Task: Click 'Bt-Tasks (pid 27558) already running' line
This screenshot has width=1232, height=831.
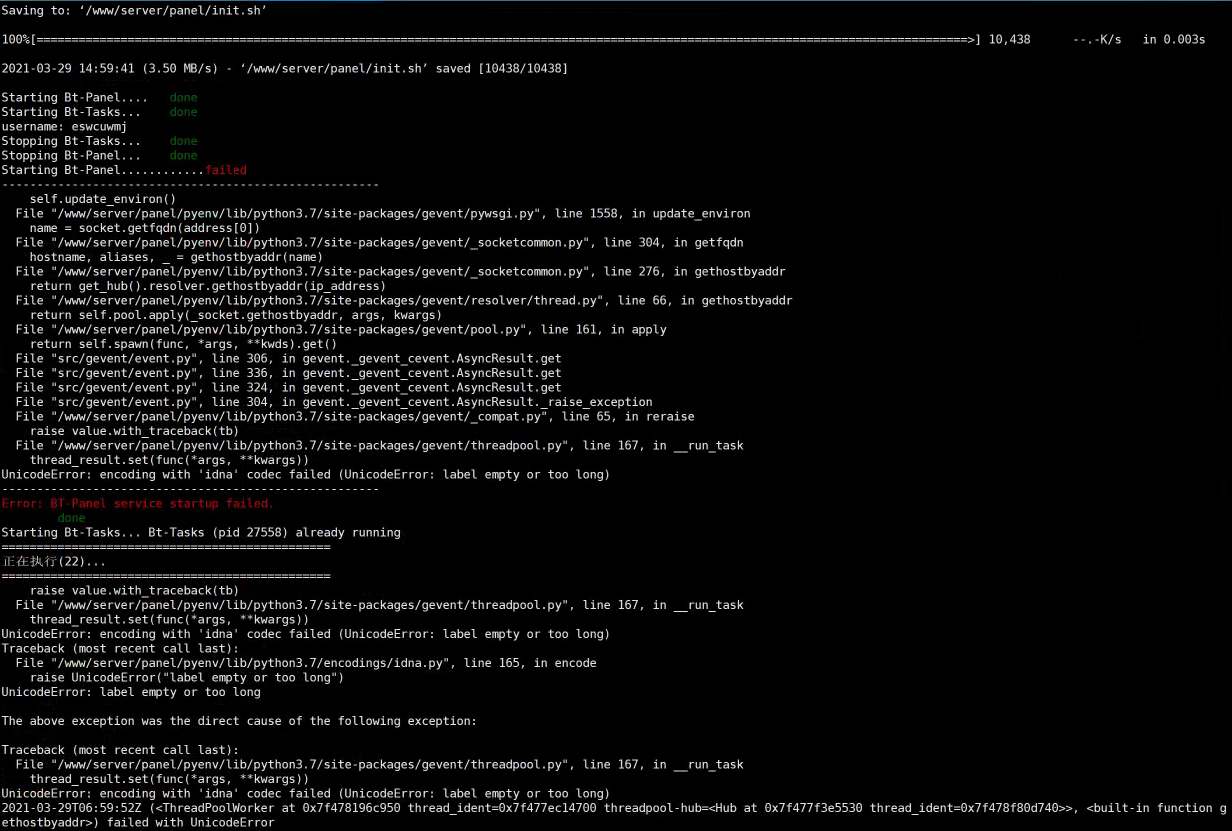Action: point(274,533)
